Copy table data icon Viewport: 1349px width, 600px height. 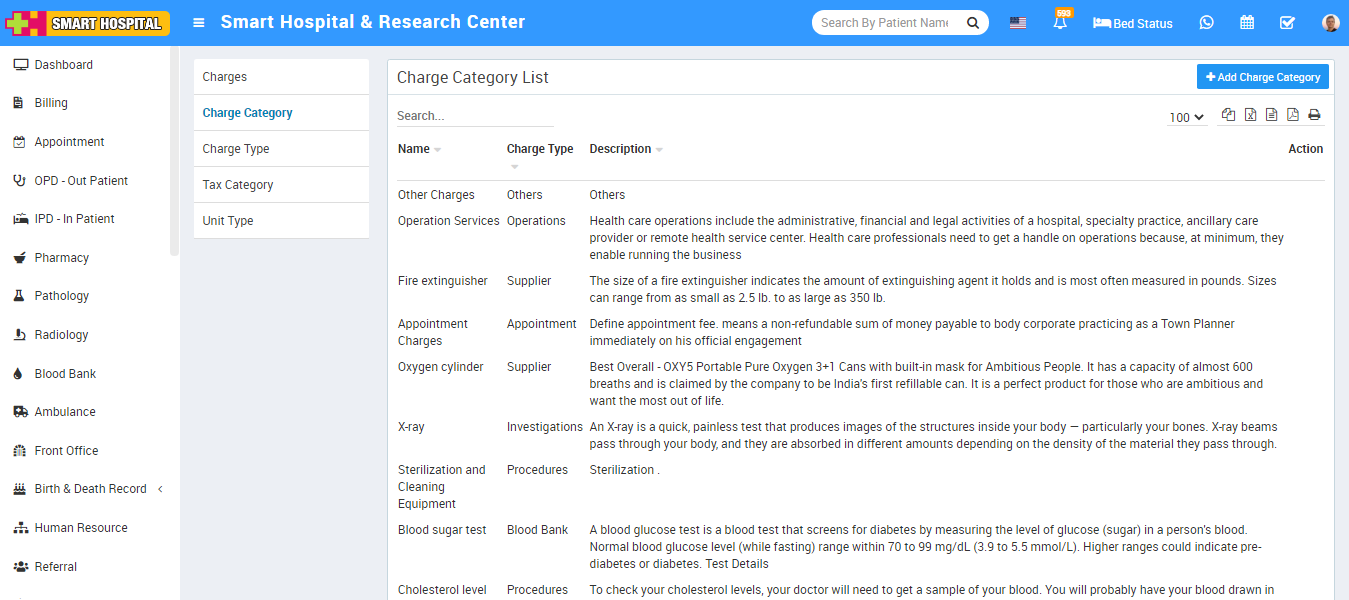(x=1228, y=115)
